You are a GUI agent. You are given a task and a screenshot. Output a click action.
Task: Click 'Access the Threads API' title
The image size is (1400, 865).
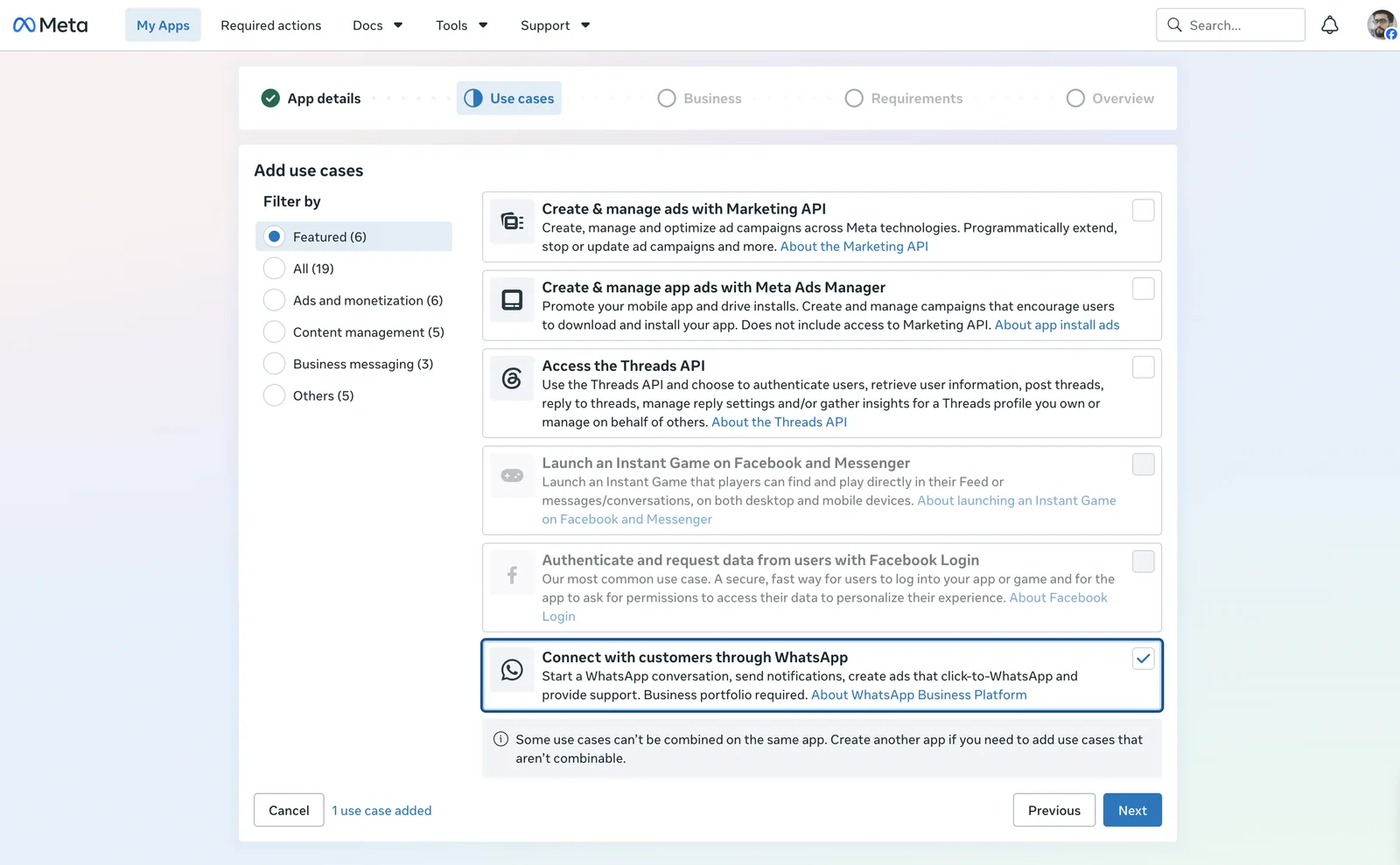point(623,366)
